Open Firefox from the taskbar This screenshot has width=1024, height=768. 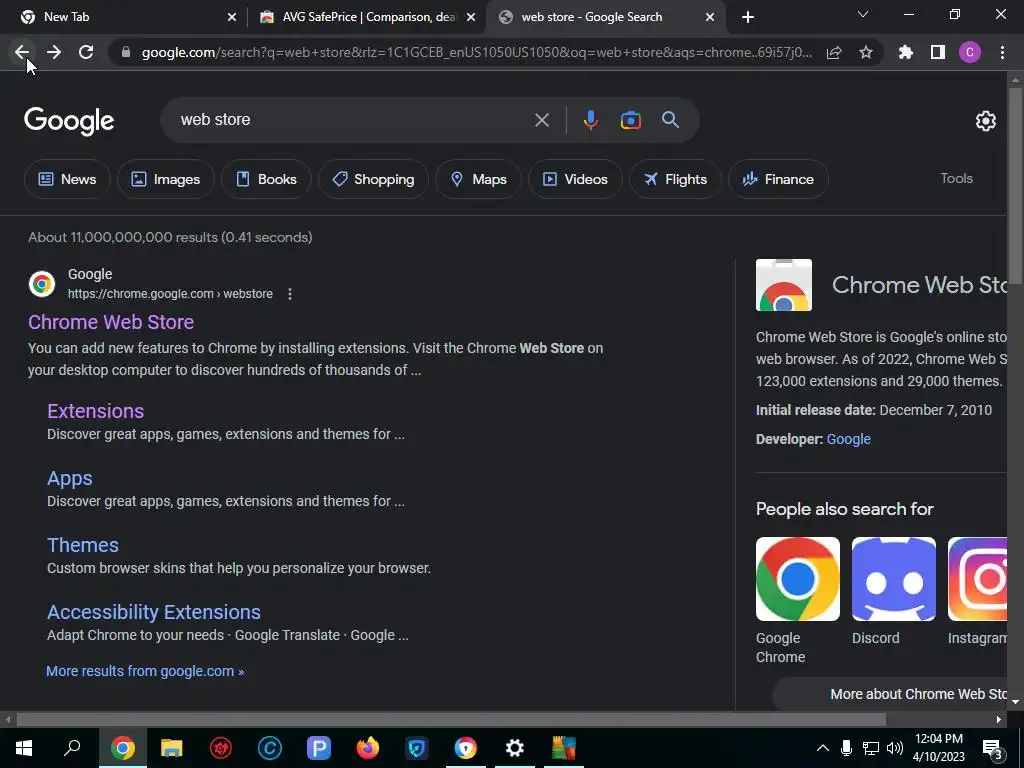pos(368,748)
